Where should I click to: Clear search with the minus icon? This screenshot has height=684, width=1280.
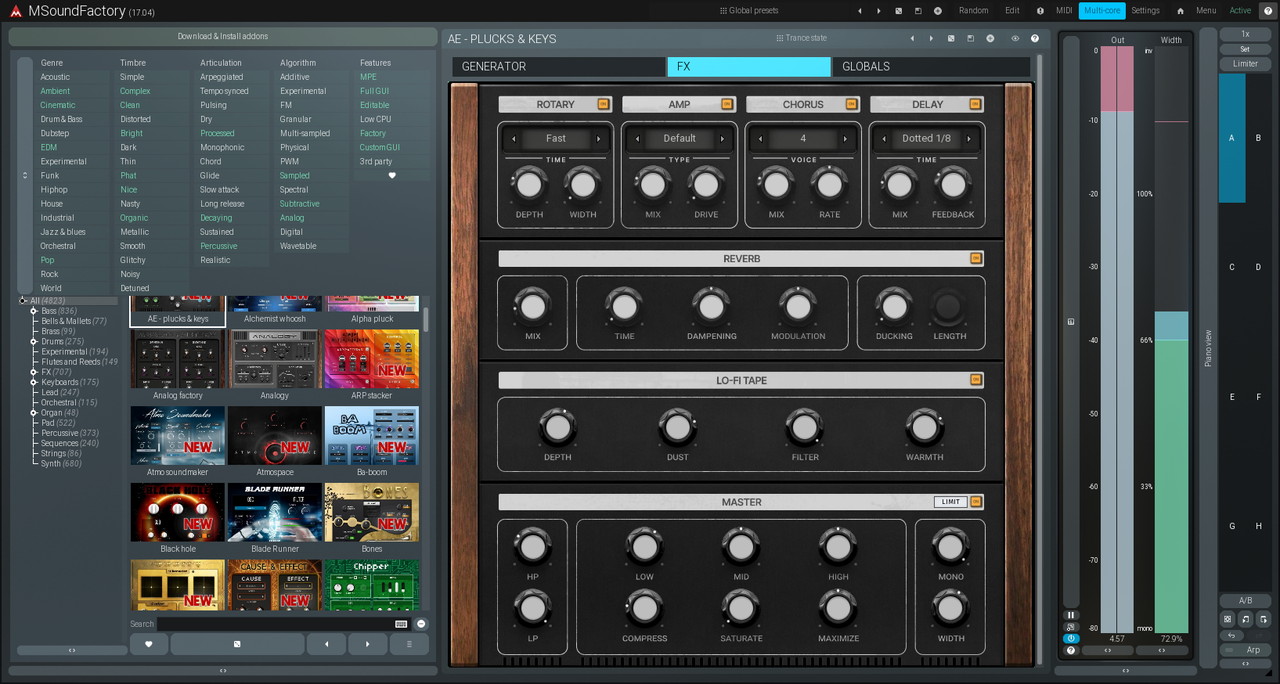point(421,624)
